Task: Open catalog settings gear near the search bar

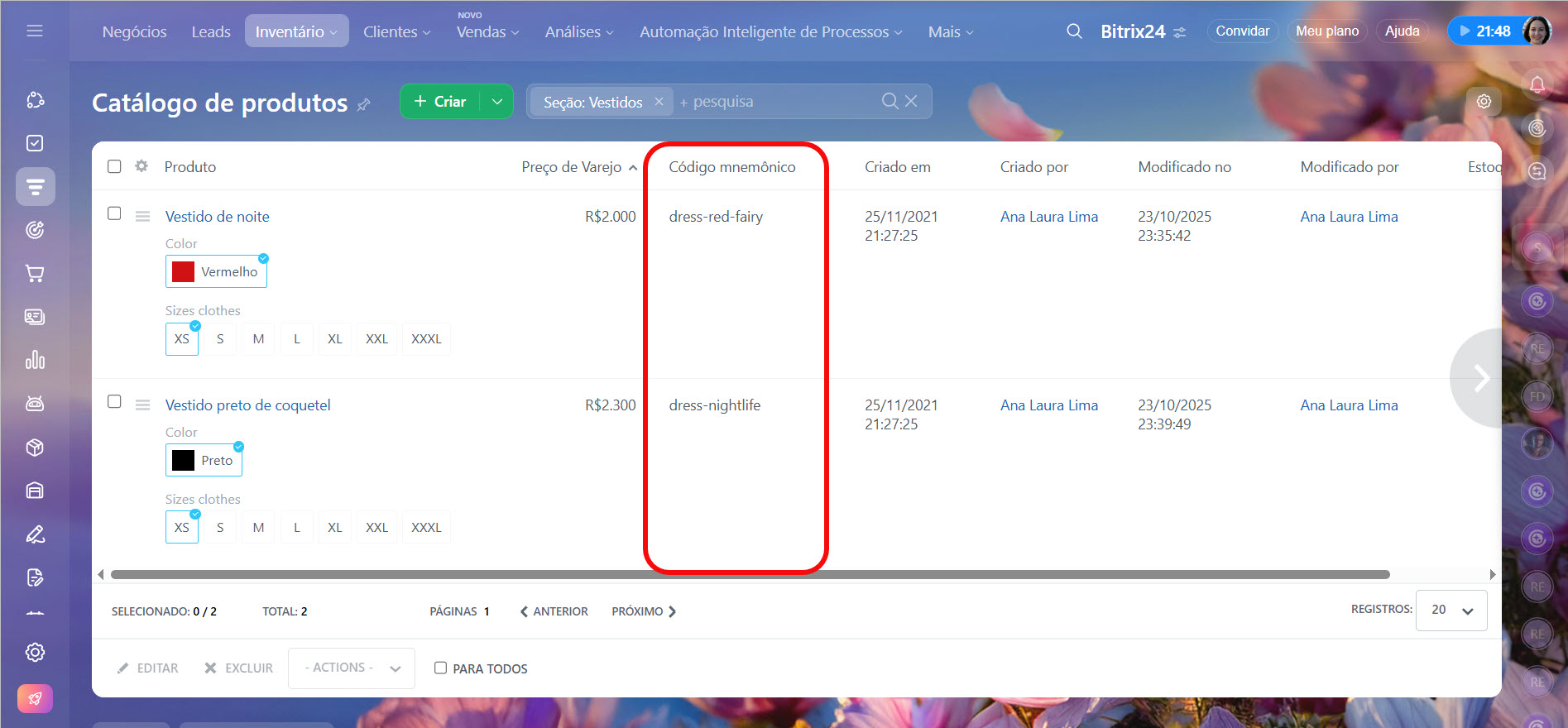Action: pyautogui.click(x=1484, y=101)
